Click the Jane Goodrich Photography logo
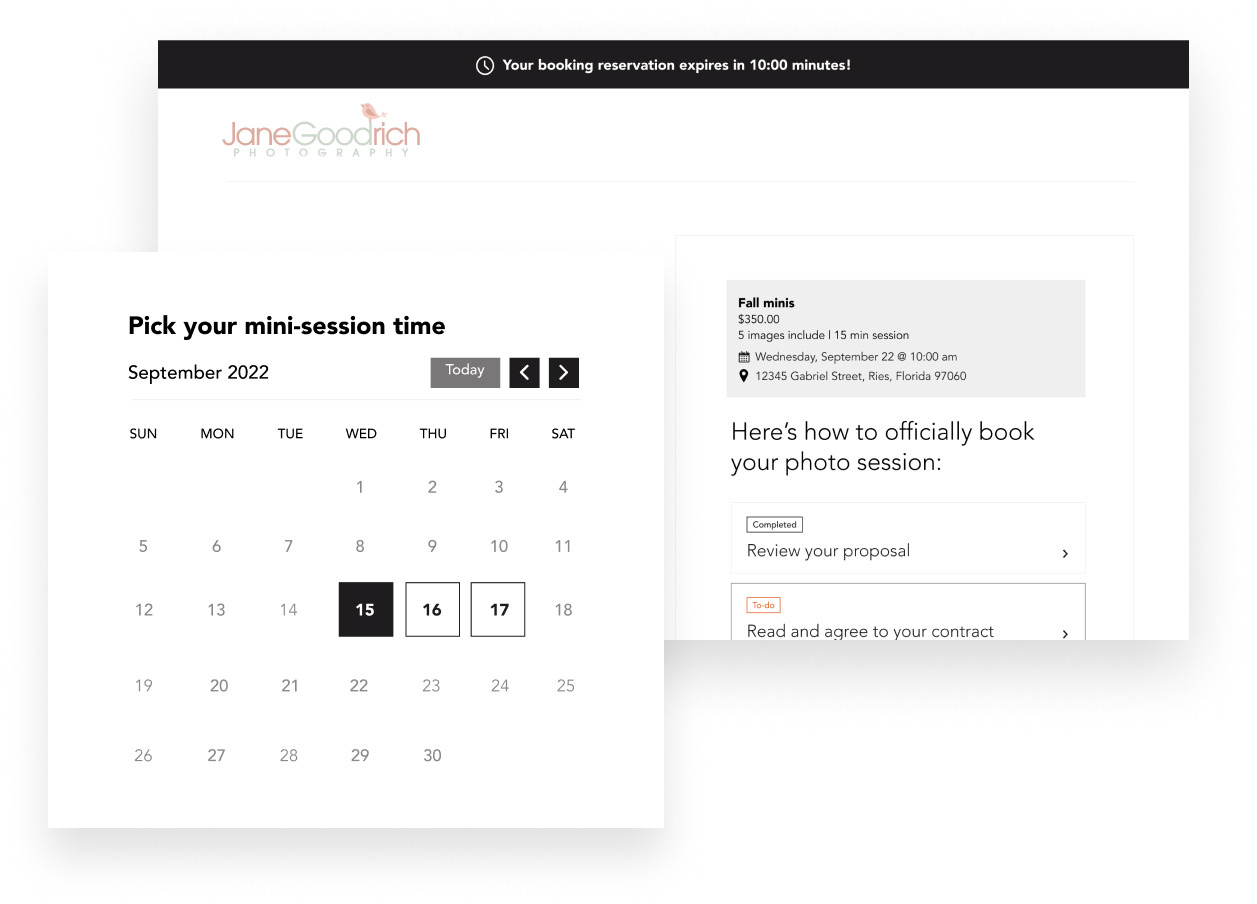This screenshot has width=1257, height=904. click(x=320, y=131)
